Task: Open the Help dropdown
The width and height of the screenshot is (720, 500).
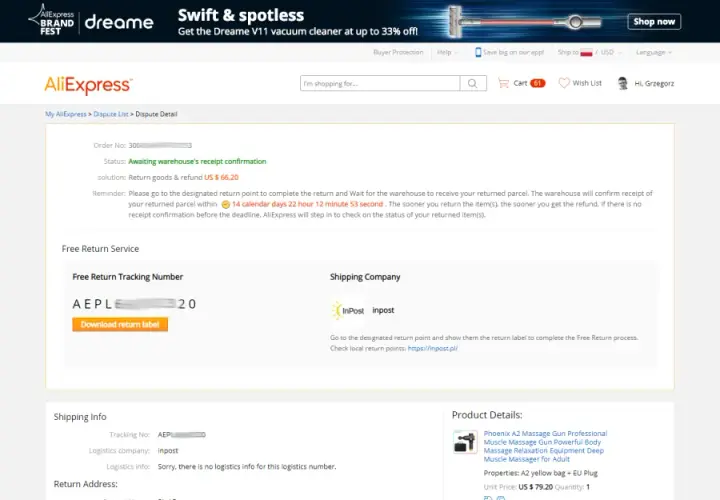Action: (x=447, y=52)
